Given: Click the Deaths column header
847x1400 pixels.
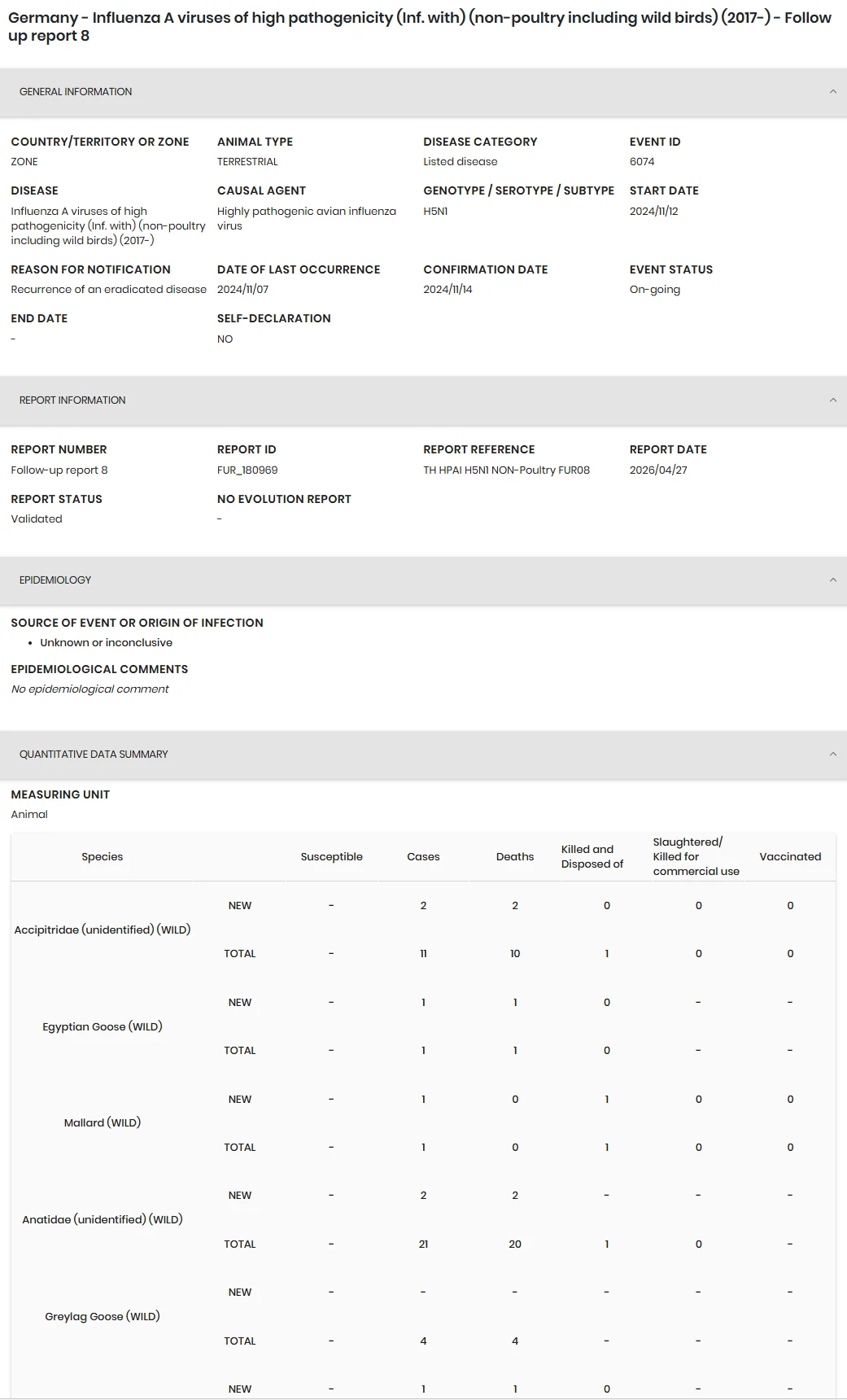Looking at the screenshot, I should [x=515, y=857].
